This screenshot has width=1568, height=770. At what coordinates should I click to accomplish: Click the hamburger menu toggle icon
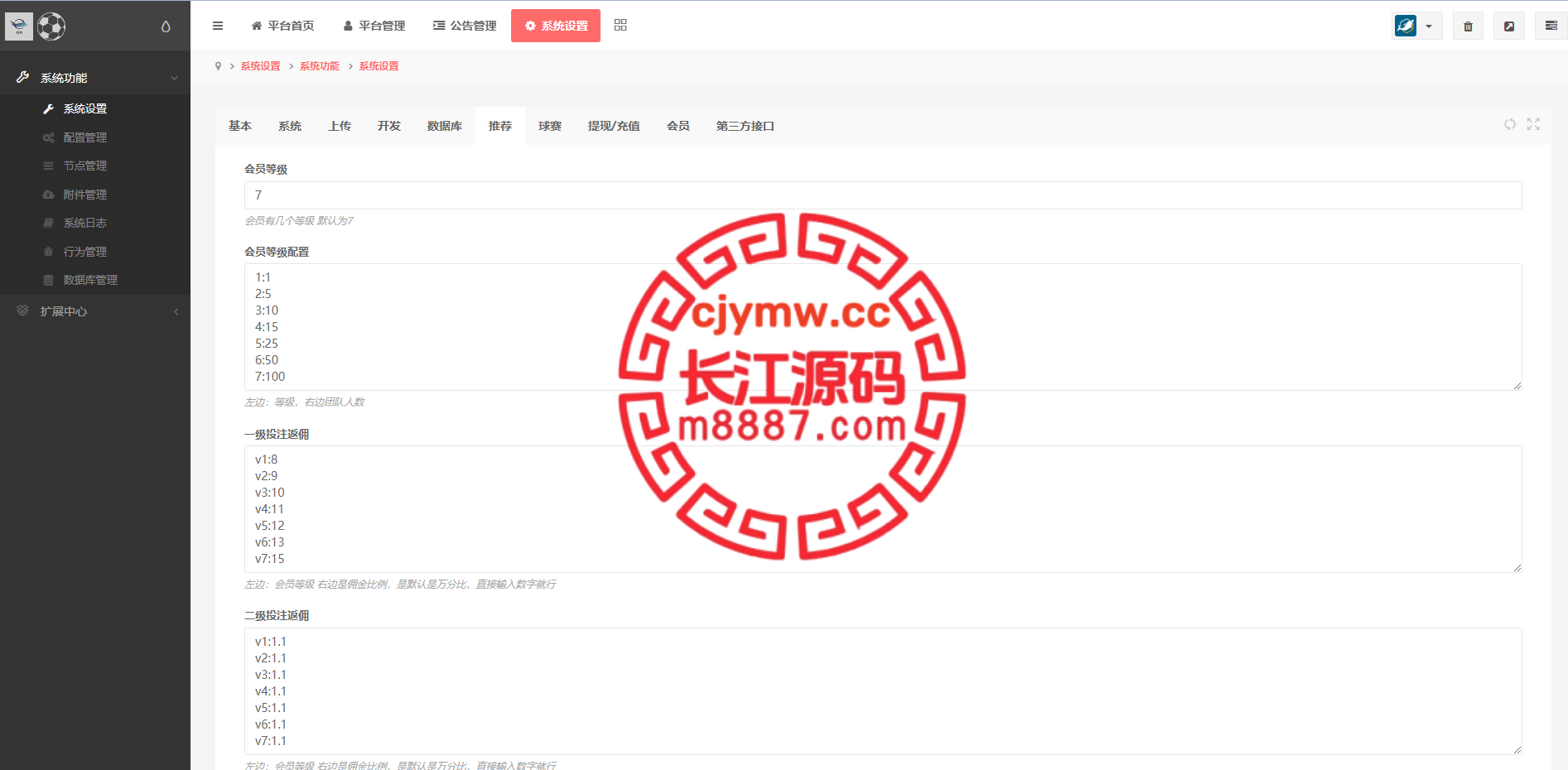[x=218, y=26]
